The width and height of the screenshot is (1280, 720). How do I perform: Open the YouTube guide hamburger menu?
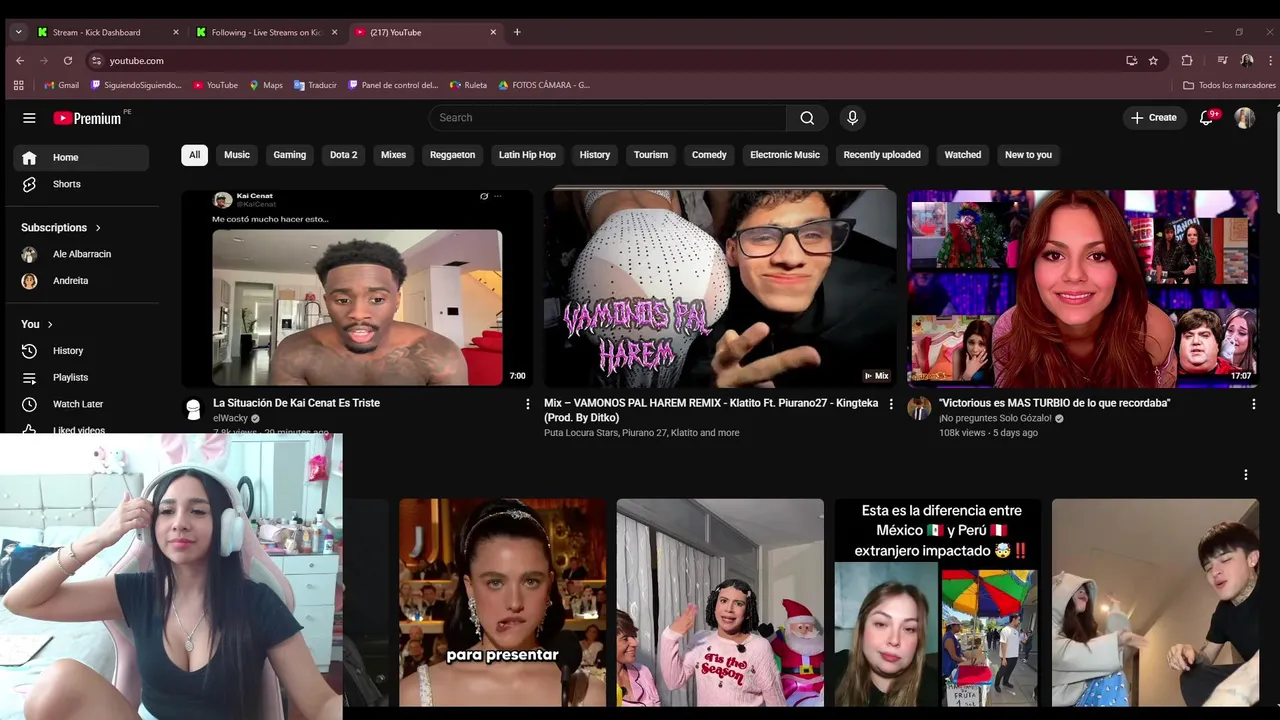point(29,118)
